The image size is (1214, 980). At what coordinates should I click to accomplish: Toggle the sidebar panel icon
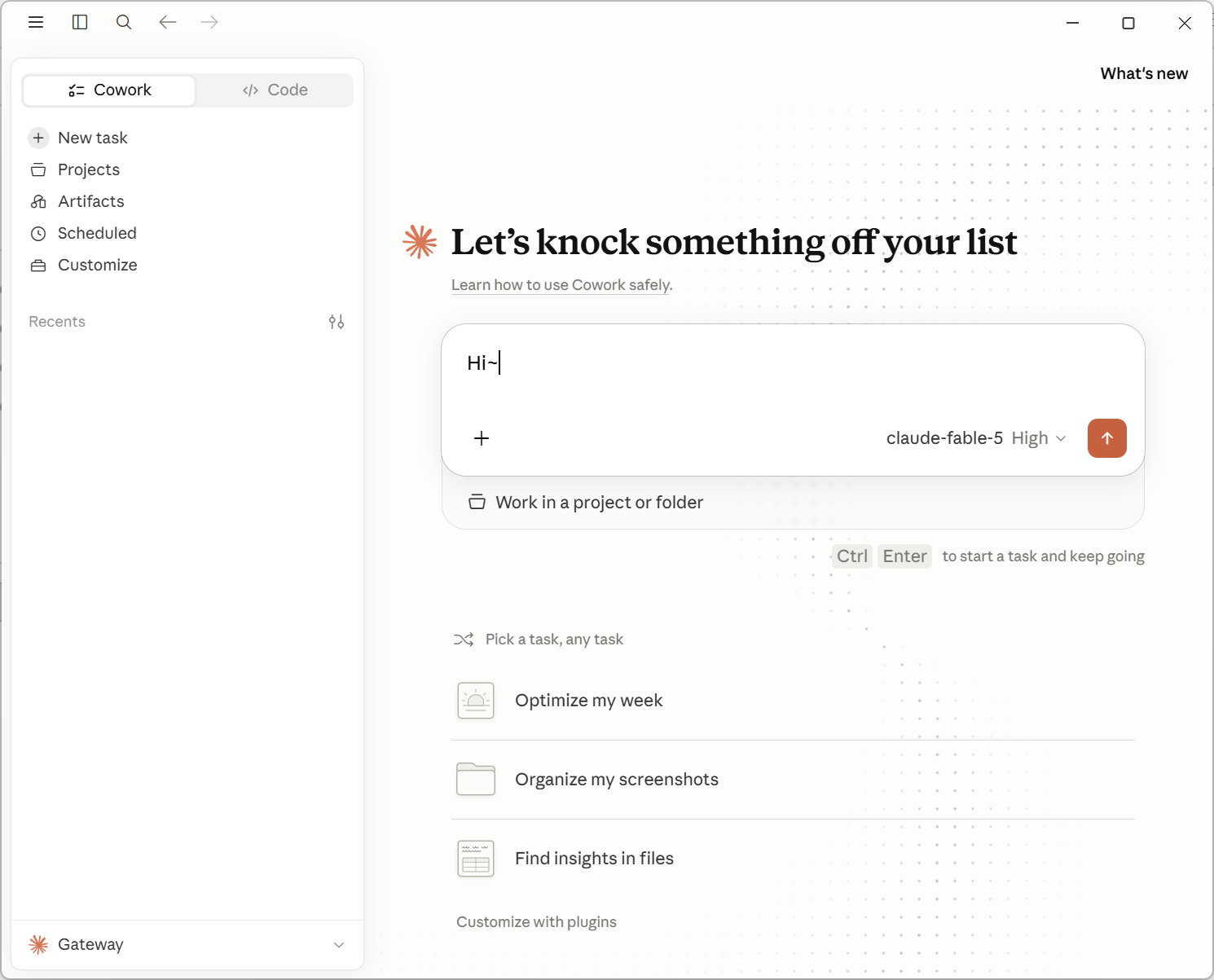(x=80, y=22)
